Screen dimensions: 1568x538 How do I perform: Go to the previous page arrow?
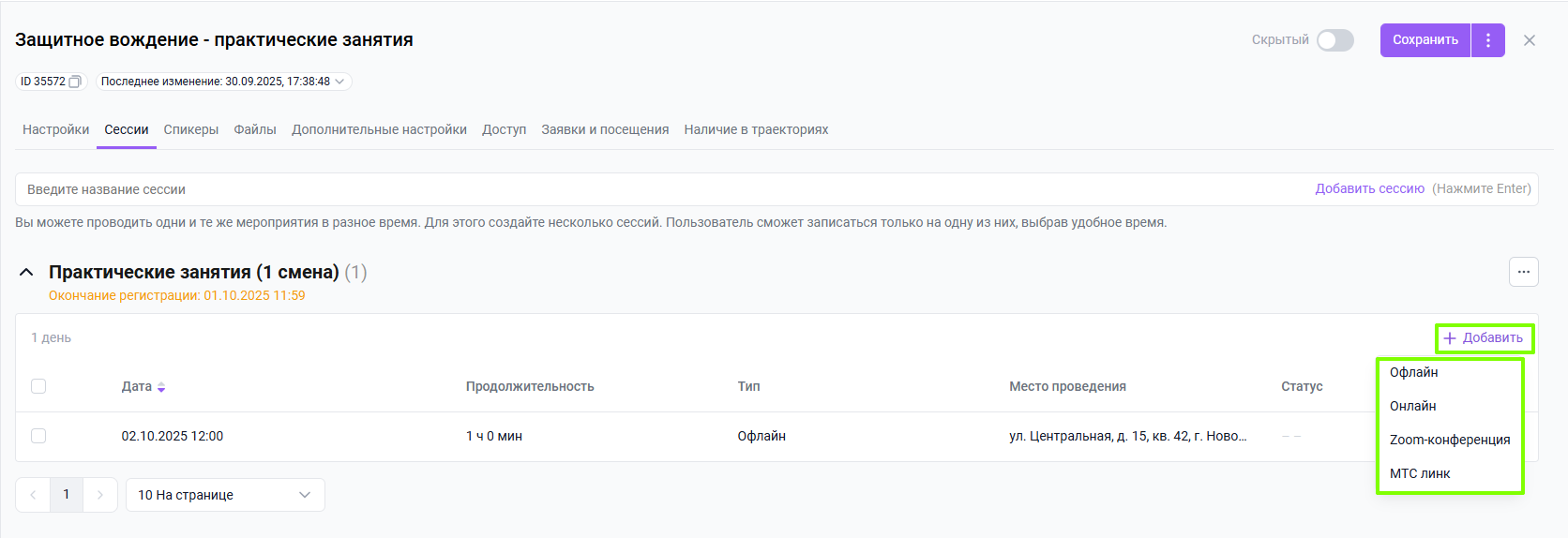tap(33, 495)
